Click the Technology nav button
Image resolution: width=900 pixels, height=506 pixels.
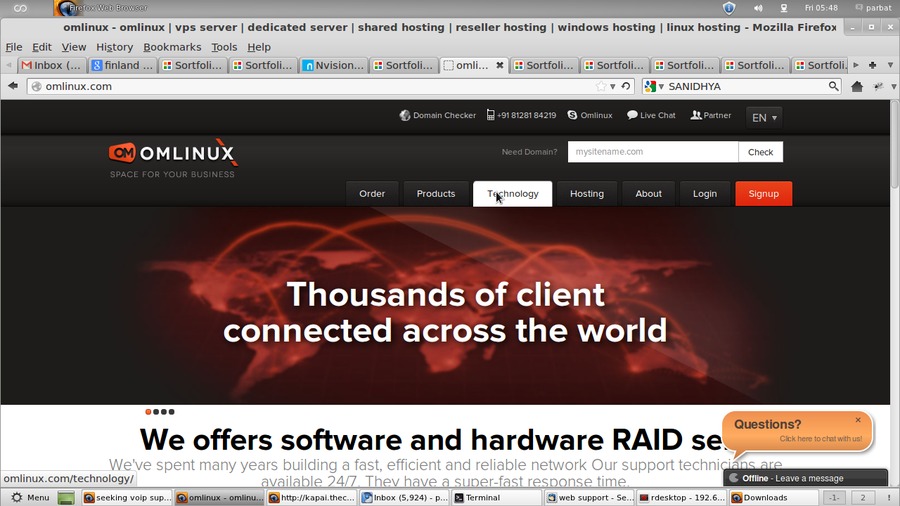[513, 194]
